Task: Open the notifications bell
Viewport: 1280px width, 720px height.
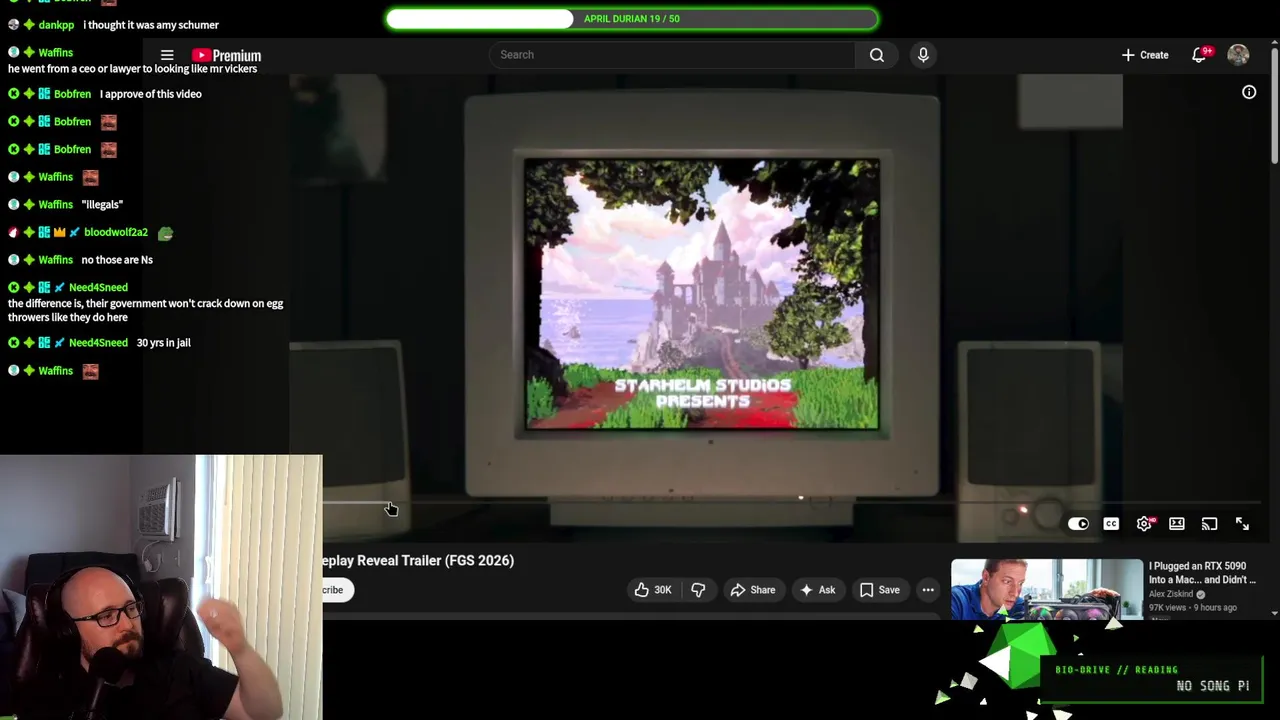Action: point(1199,55)
